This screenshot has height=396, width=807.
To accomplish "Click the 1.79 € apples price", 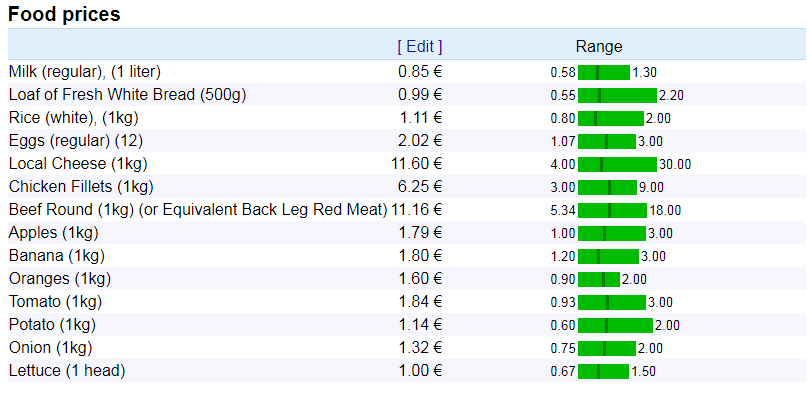I will (421, 233).
